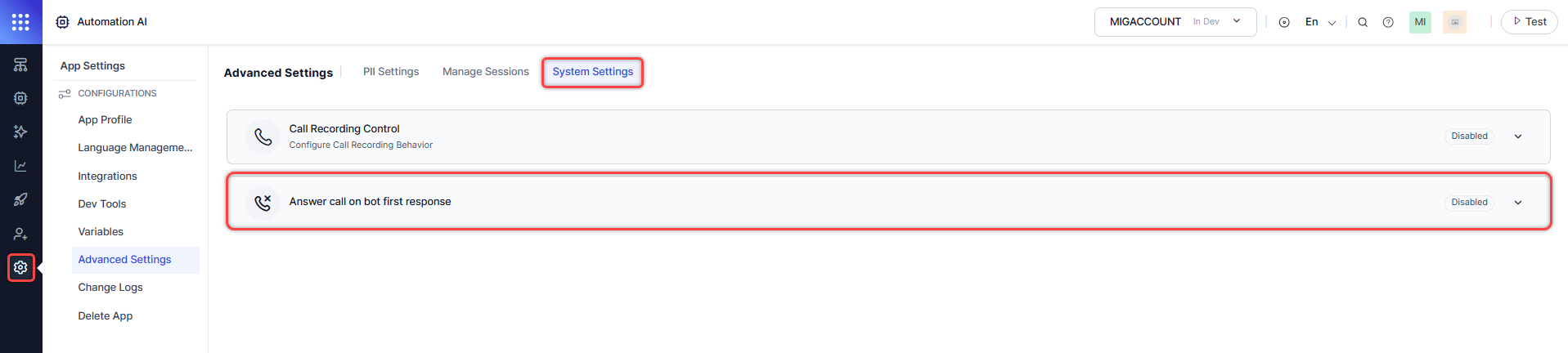Click the hierarchy flow sidebar icon

tap(20, 65)
